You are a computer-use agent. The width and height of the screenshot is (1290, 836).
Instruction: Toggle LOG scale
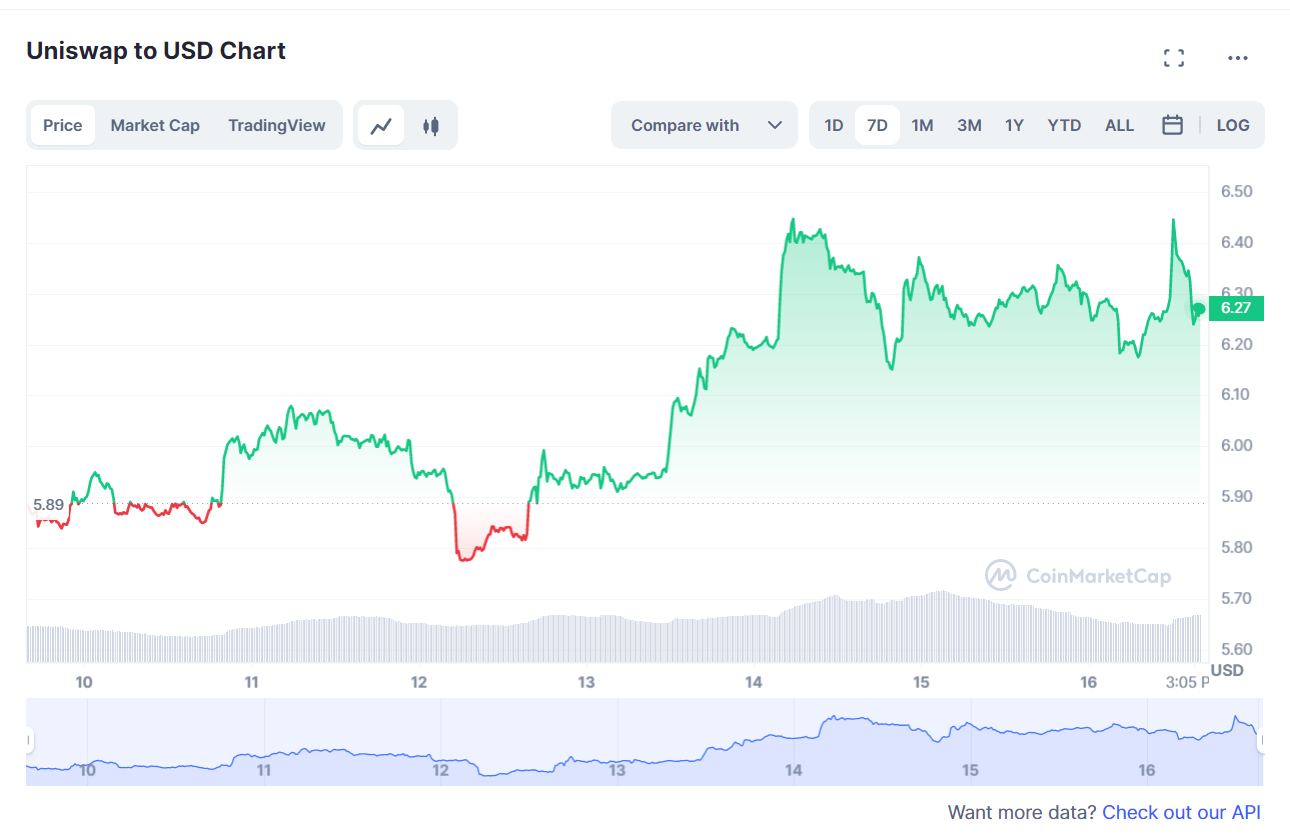(x=1233, y=125)
